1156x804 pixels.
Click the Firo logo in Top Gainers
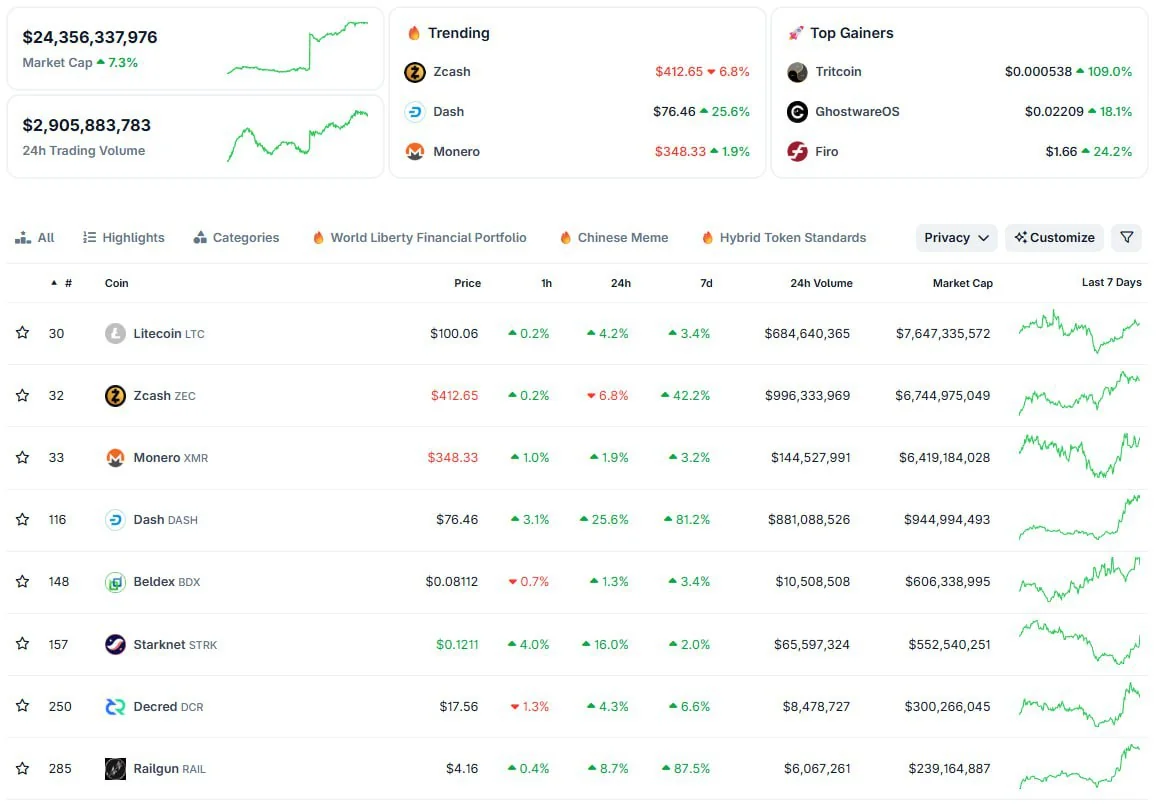click(x=797, y=152)
